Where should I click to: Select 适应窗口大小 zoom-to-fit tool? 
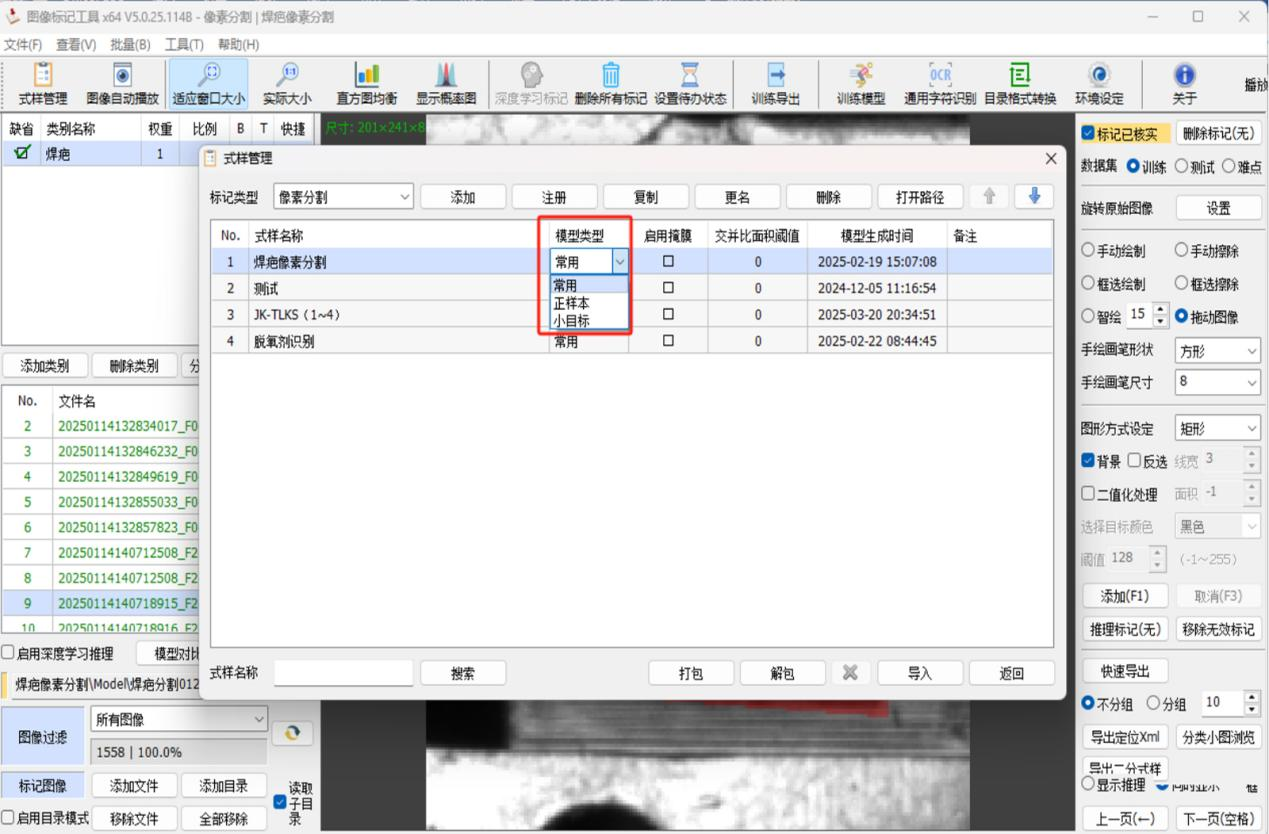(208, 84)
